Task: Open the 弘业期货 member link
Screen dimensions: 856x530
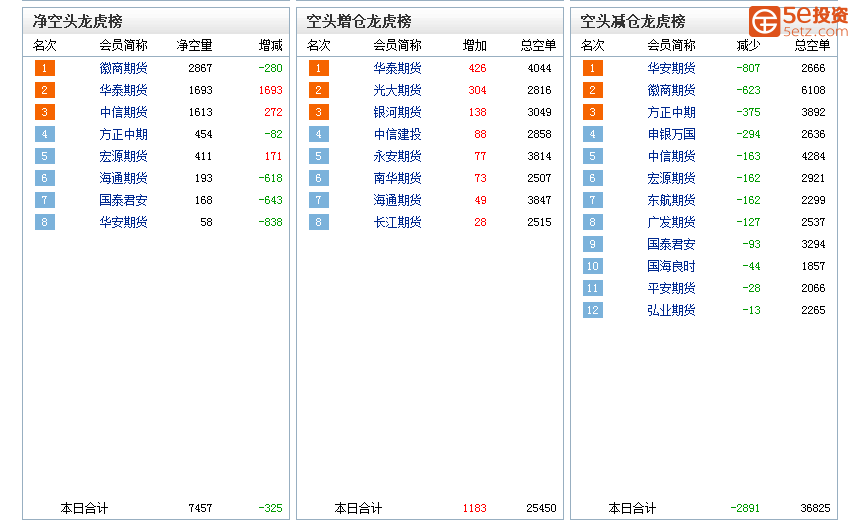Action: click(671, 310)
